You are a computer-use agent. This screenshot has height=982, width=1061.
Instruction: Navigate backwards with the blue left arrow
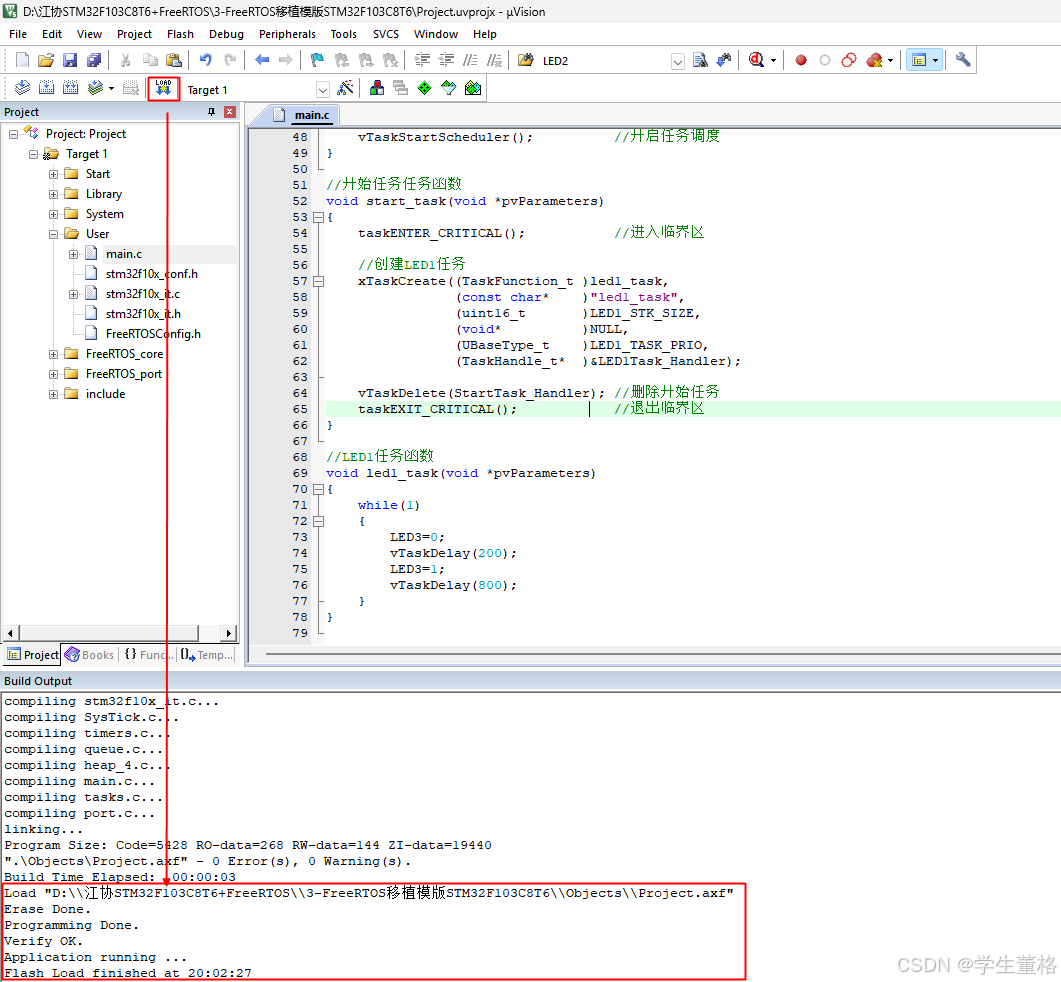click(x=262, y=60)
